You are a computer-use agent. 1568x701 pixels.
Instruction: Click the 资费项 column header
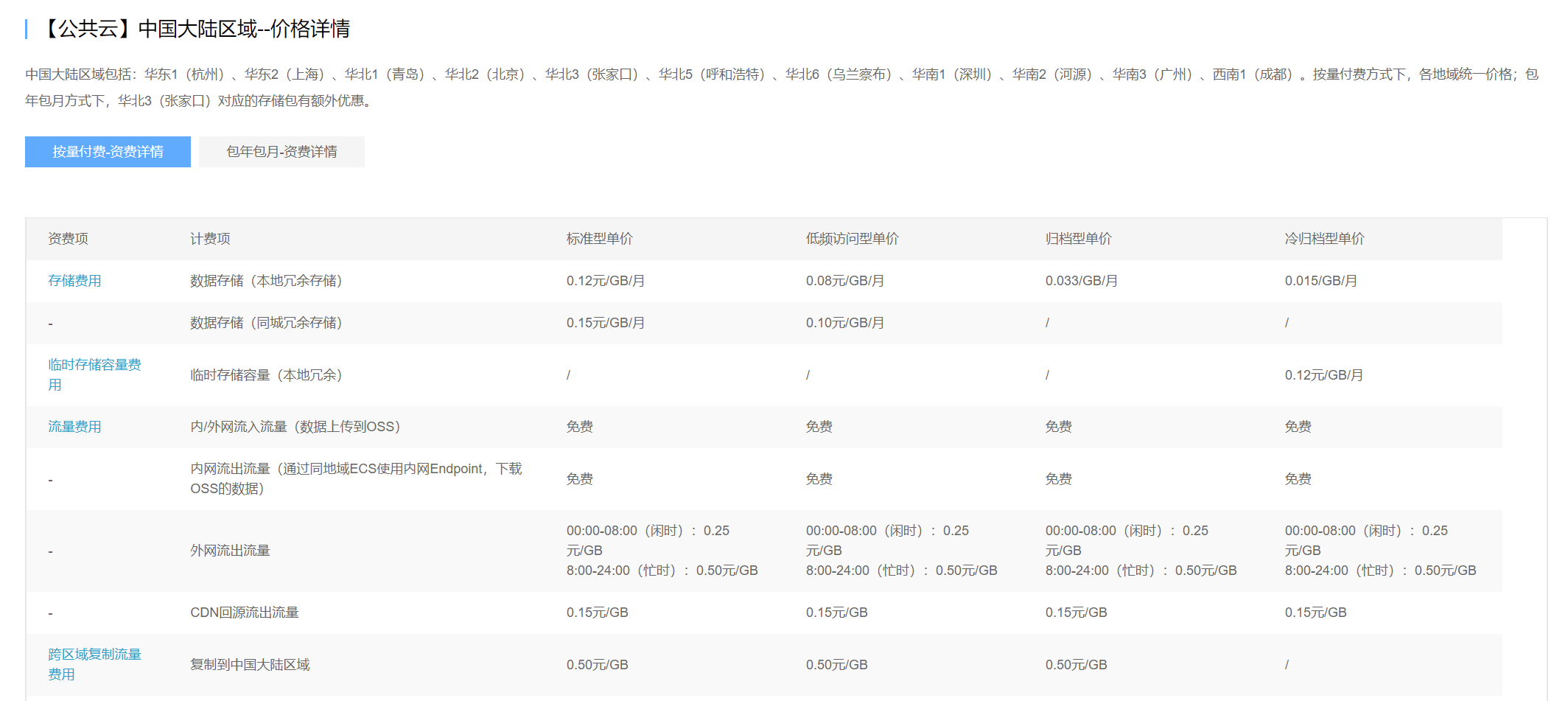click(68, 239)
